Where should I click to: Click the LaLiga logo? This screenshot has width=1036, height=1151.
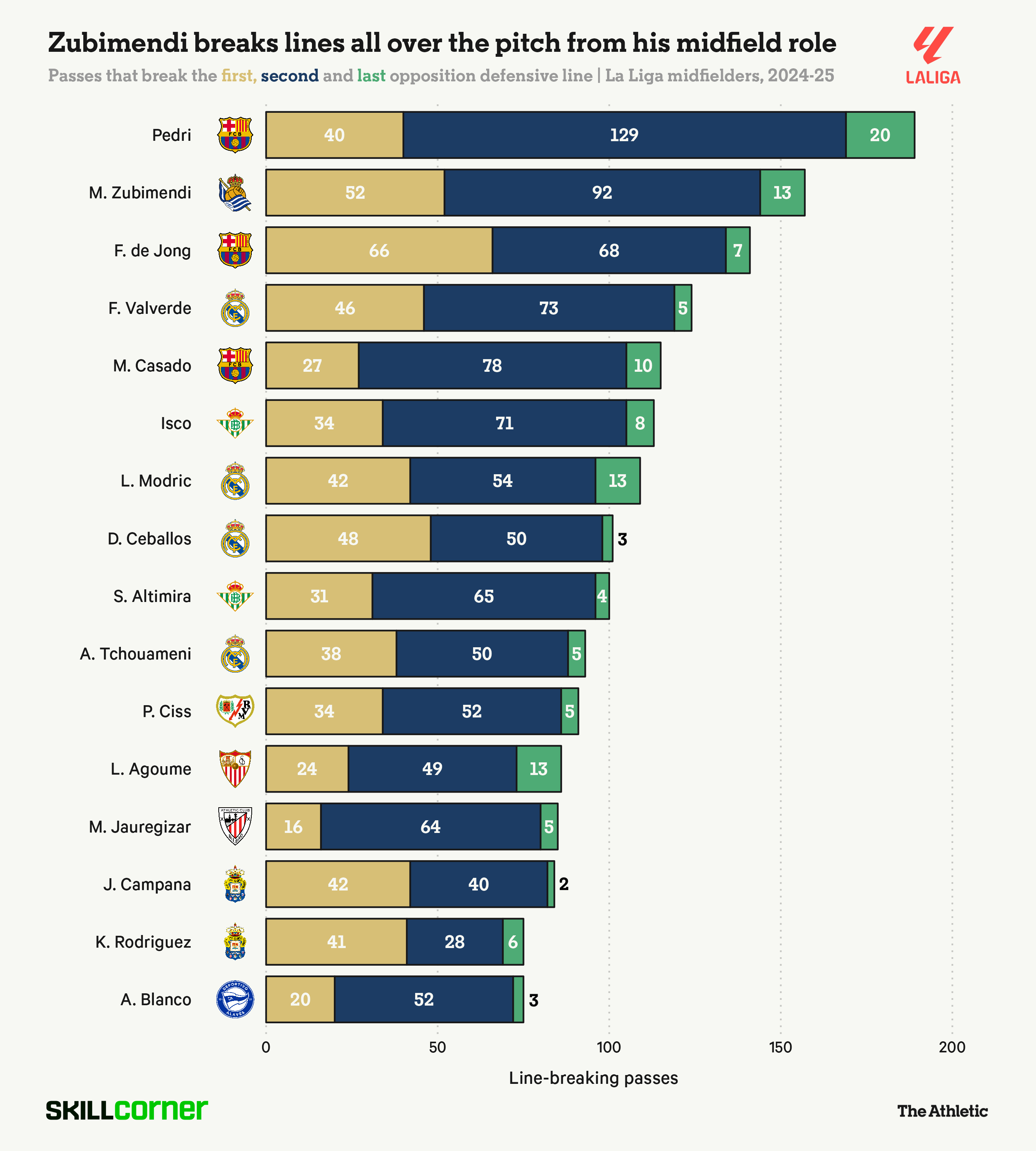(x=932, y=56)
